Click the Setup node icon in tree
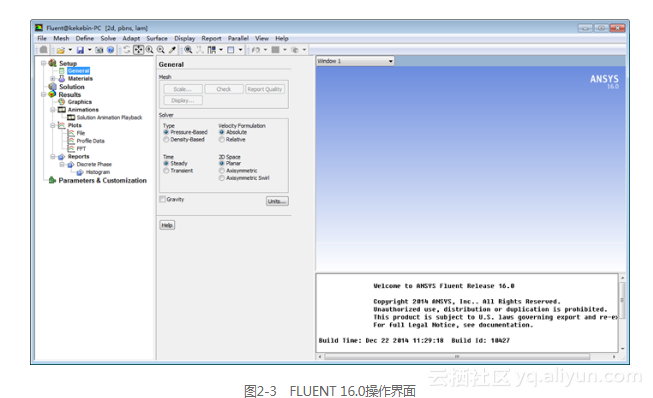 click(52, 63)
